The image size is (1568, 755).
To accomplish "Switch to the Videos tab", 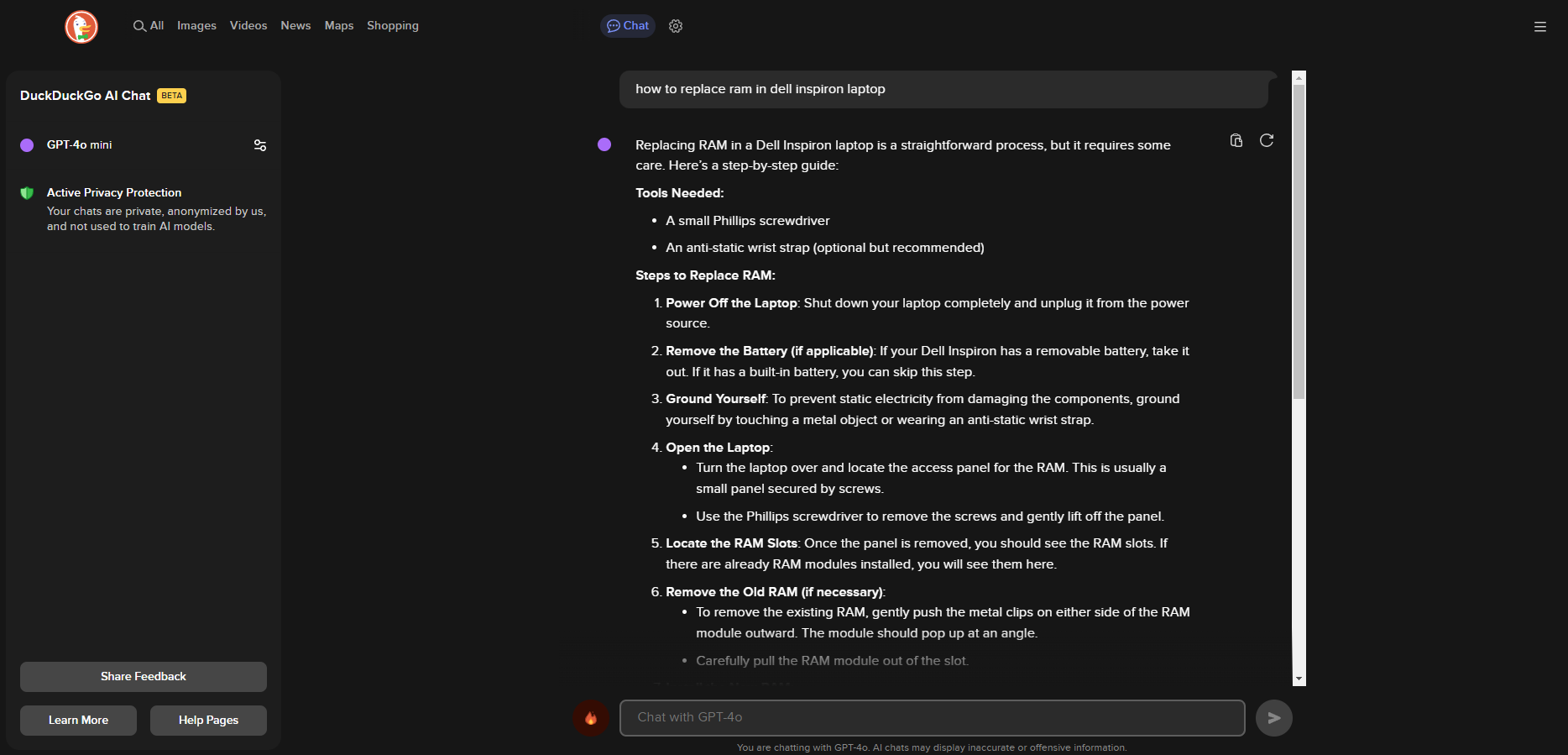I will tap(248, 26).
